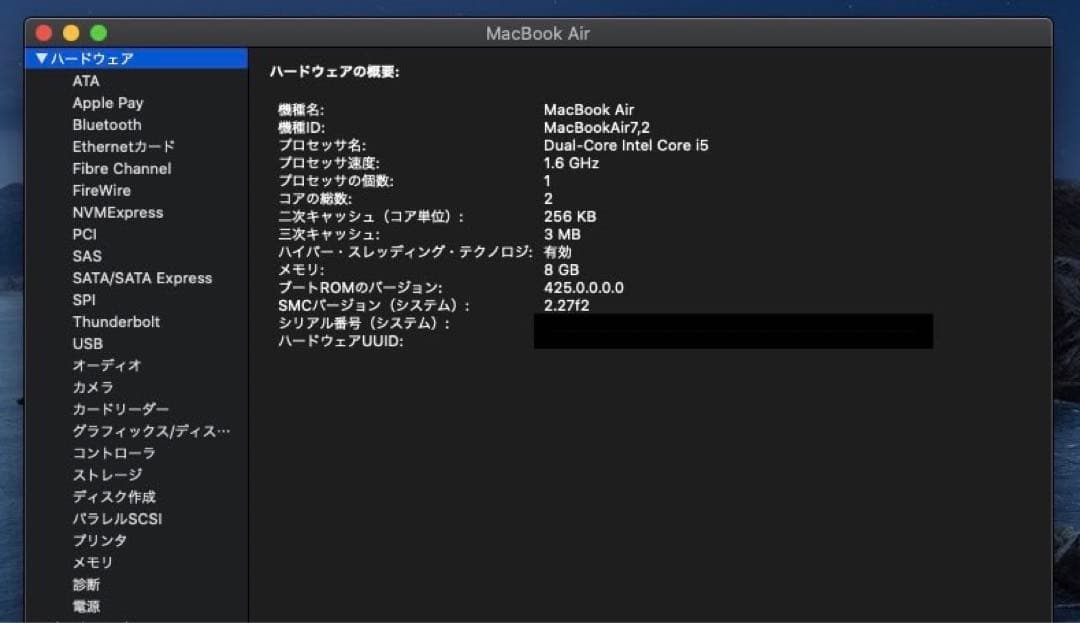Select ストレージ in the sidebar

102,475
